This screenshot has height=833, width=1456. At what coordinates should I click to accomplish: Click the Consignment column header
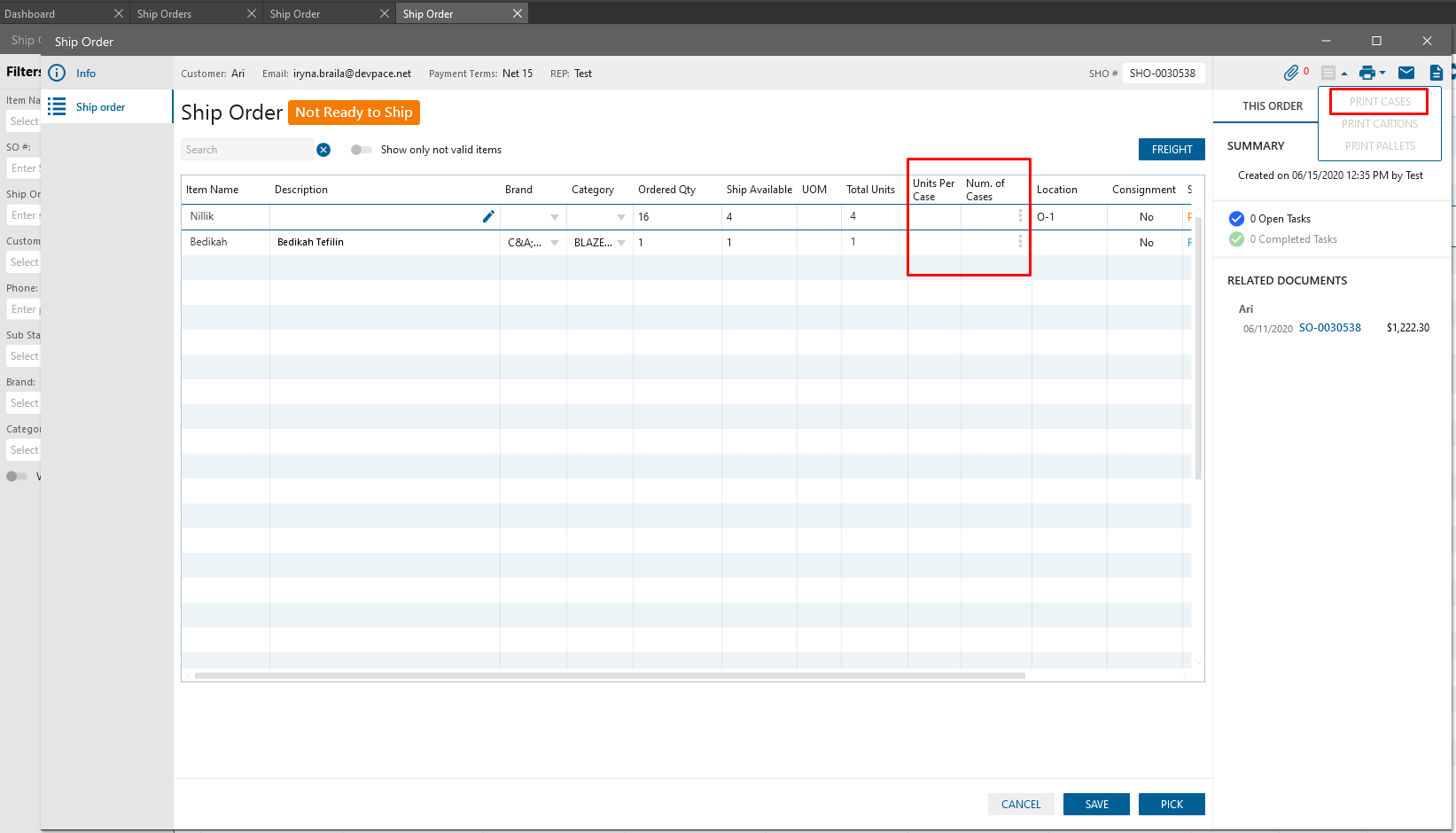1144,190
